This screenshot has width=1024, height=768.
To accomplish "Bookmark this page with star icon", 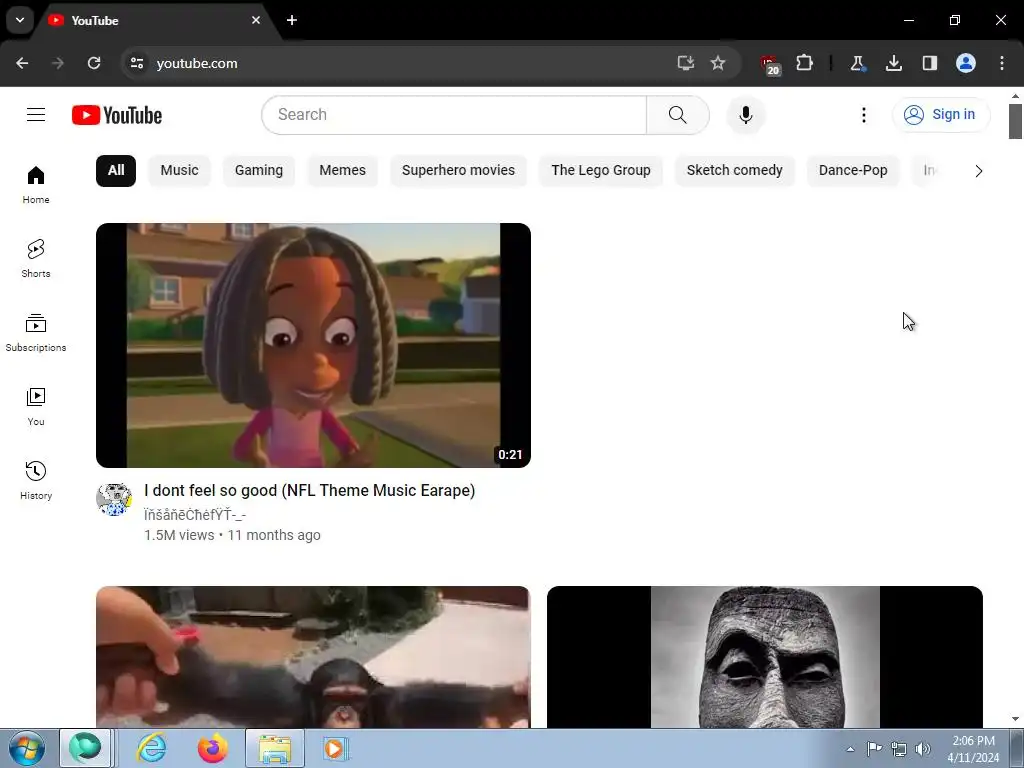I will pyautogui.click(x=718, y=63).
